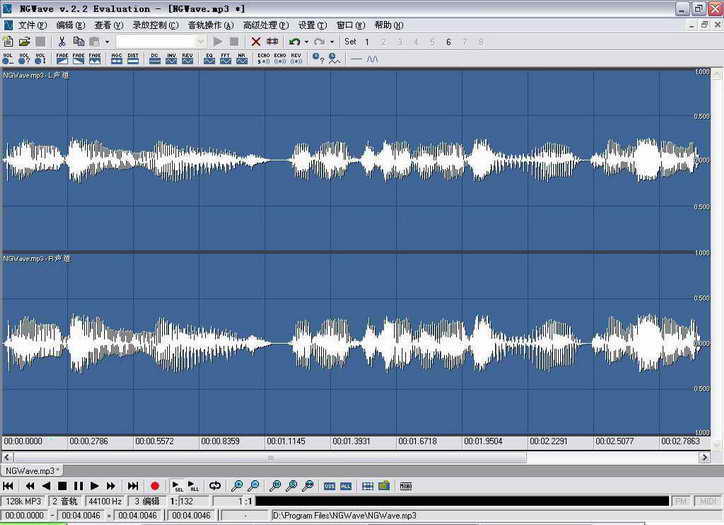Click the 00:01.3931 timeline marker

click(x=350, y=441)
